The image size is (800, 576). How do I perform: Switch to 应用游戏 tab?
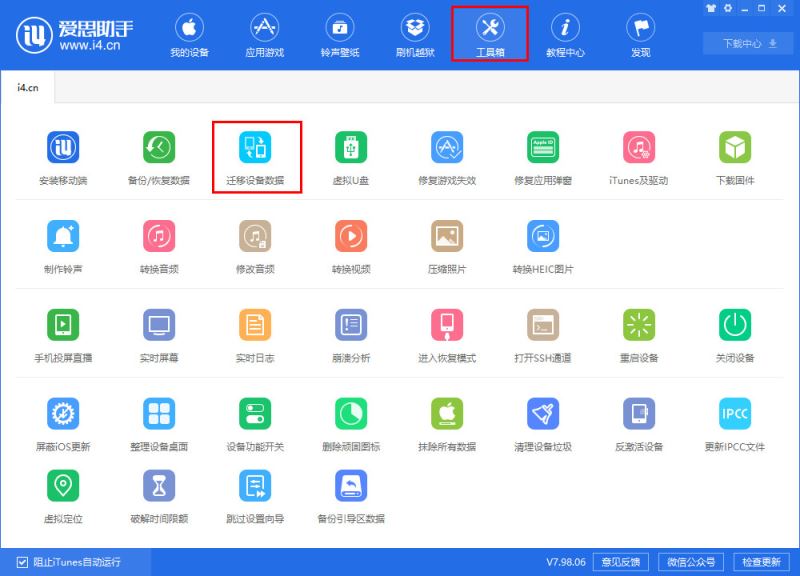(x=264, y=35)
